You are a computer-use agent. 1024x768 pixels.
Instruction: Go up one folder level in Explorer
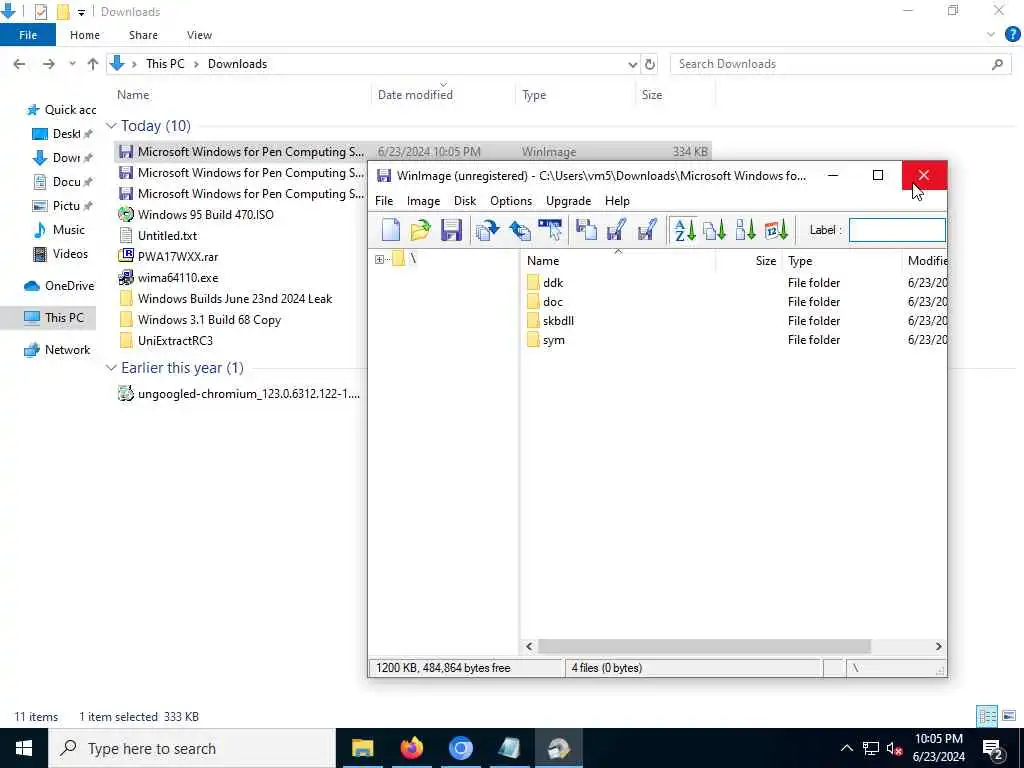point(93,64)
